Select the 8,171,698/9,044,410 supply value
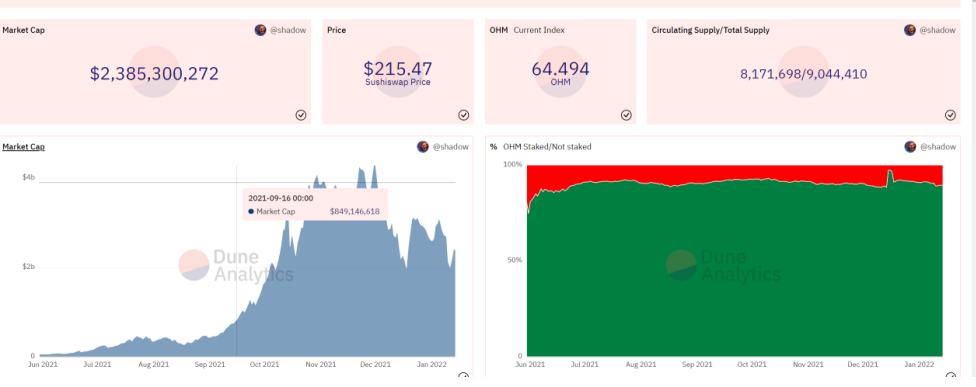This screenshot has width=976, height=387. click(804, 75)
